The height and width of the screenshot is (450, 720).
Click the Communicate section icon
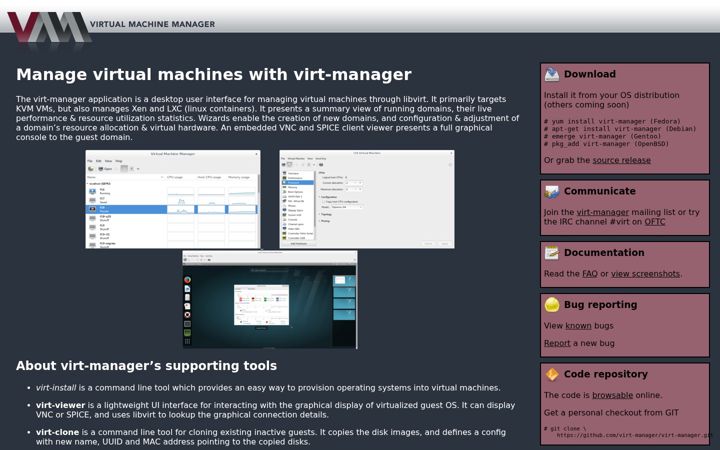pos(551,191)
